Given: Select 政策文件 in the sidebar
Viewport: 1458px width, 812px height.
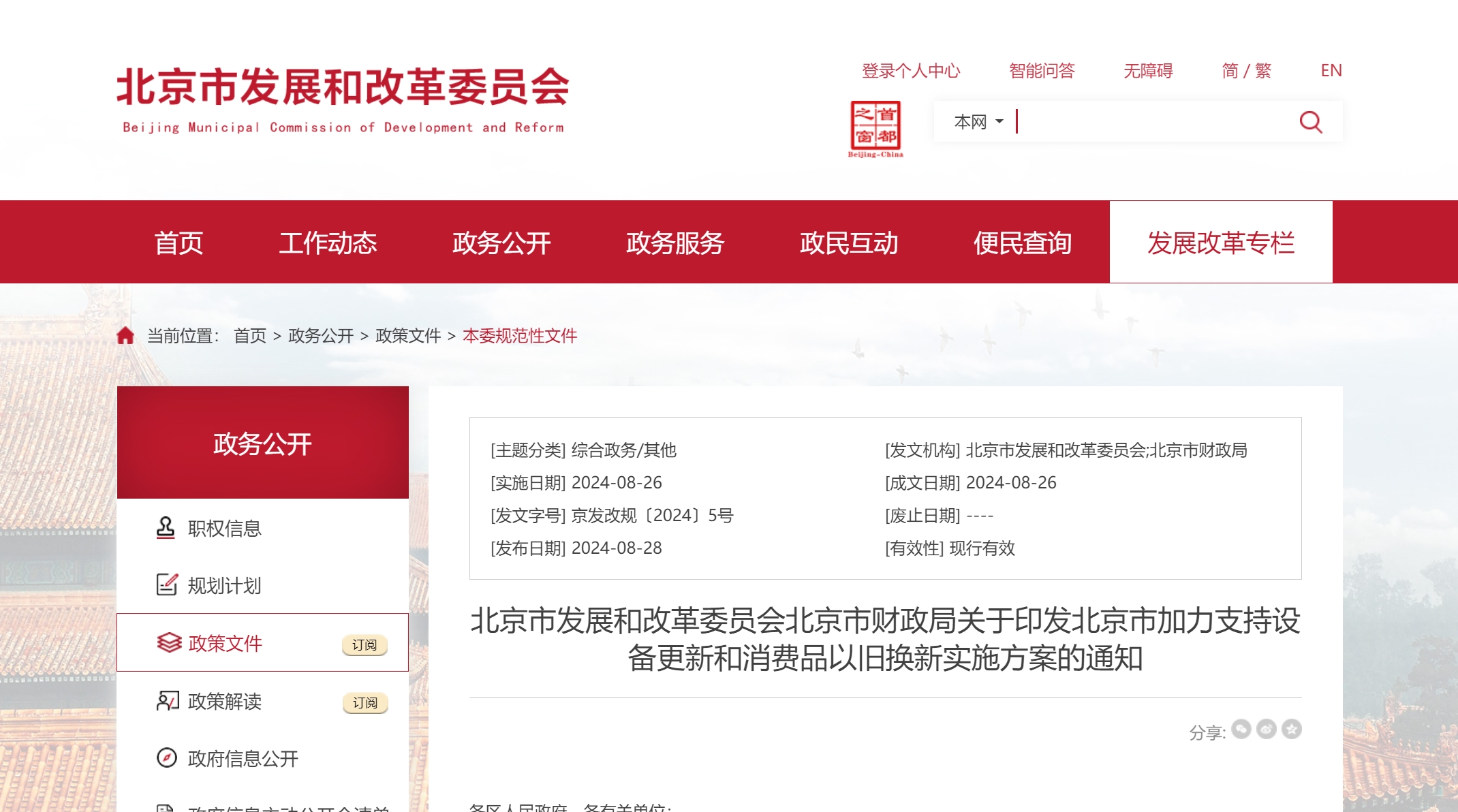Looking at the screenshot, I should point(225,643).
